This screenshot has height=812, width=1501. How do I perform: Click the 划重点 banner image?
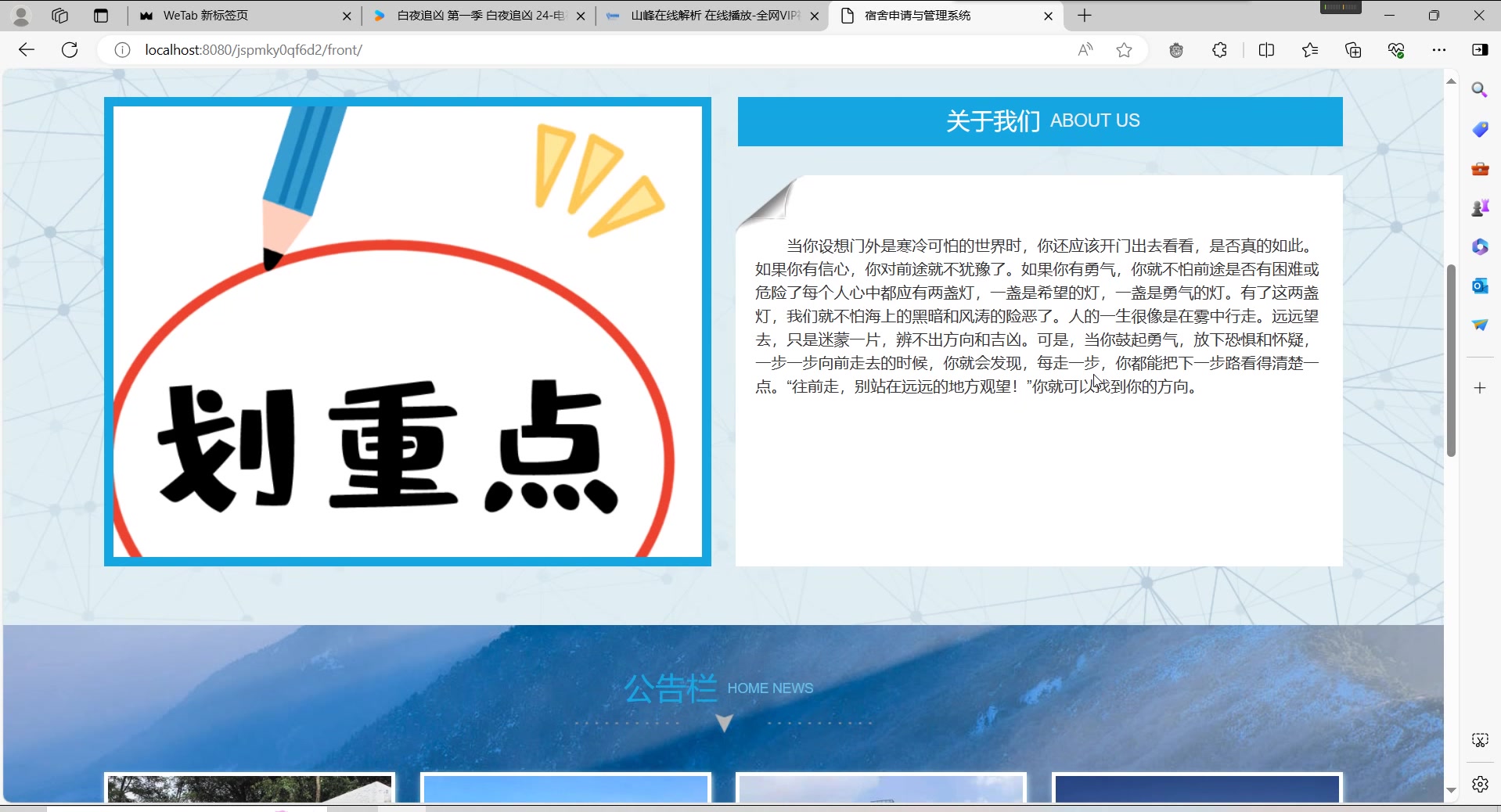click(408, 332)
